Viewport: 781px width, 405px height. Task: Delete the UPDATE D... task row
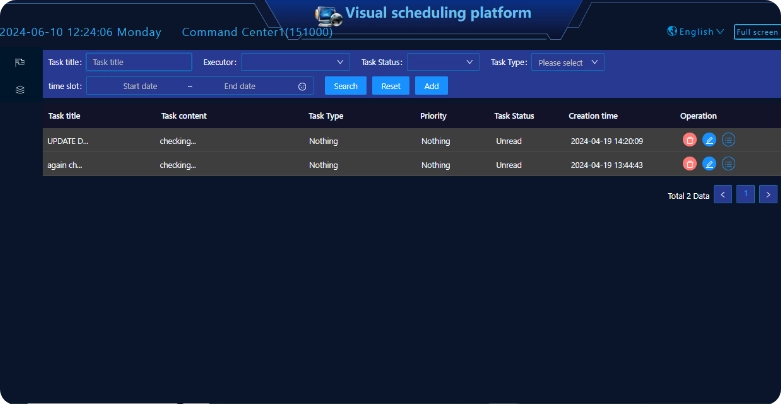[690, 140]
